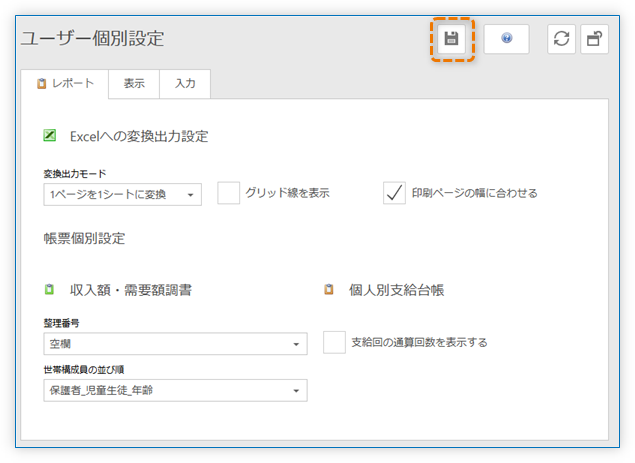Click the ユーザー個別設定 title text
Screen dimensions: 635x463
[x=92, y=38]
